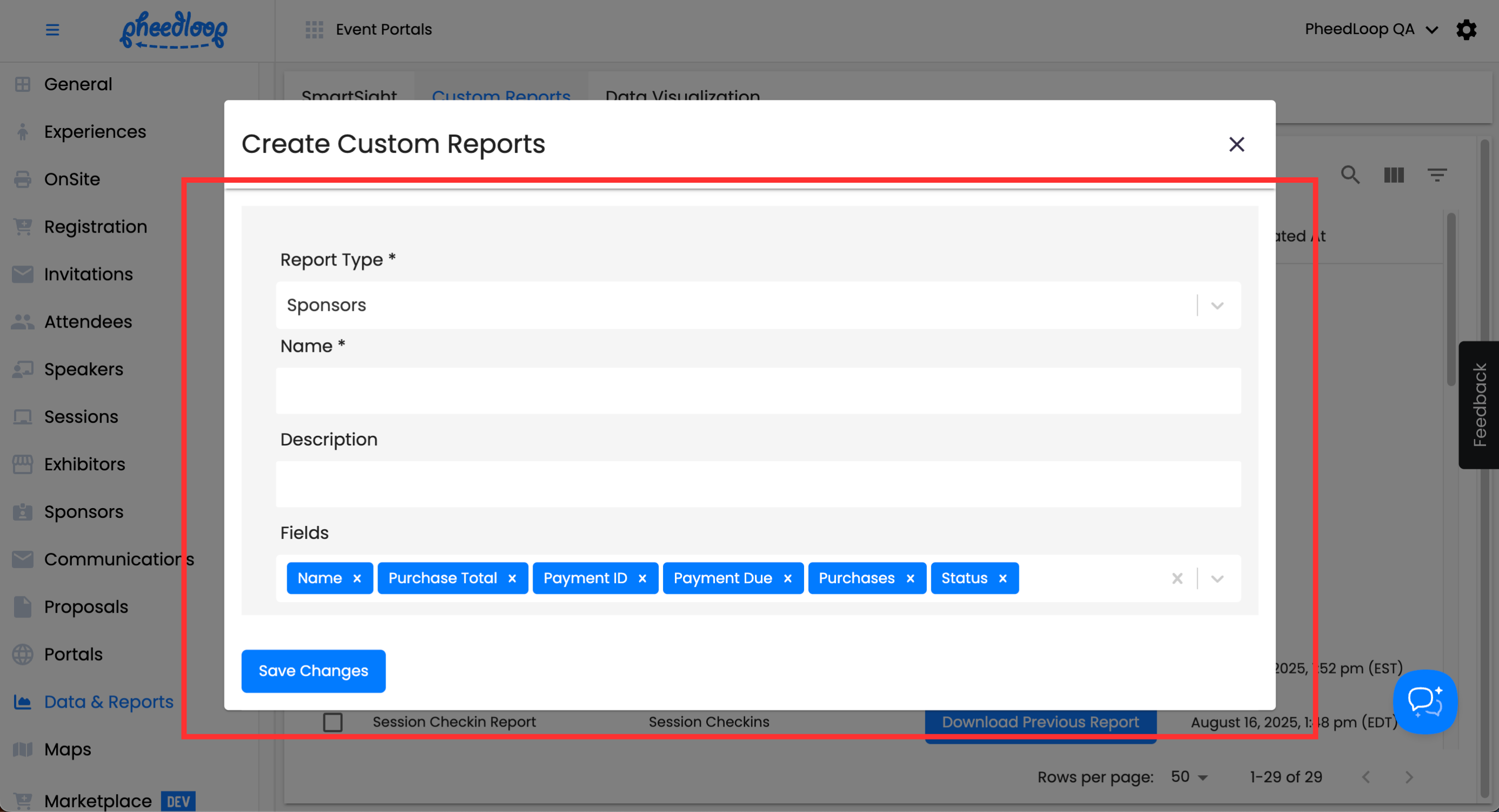1499x812 pixels.
Task: Click the view columns icon
Action: 1394,175
